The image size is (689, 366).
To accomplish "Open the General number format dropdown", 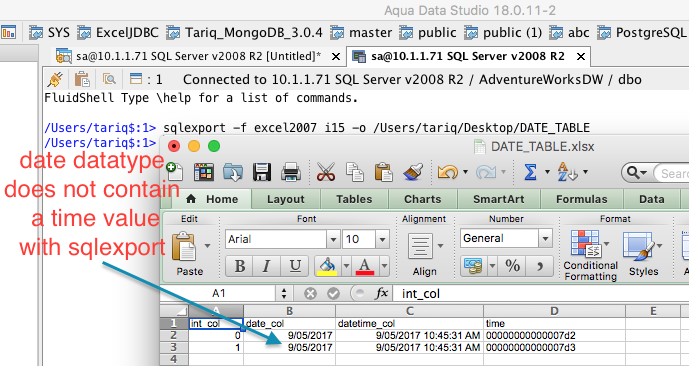I will [545, 239].
